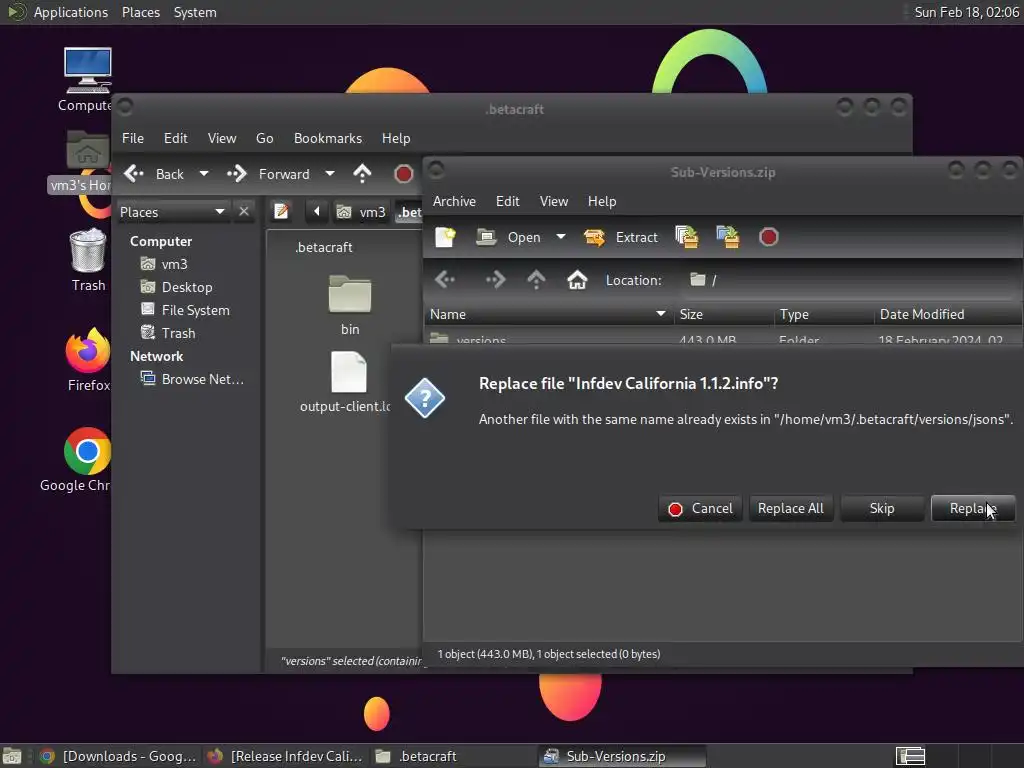
Task: Switch to .betacraft taskbar window button
Action: pos(453,756)
